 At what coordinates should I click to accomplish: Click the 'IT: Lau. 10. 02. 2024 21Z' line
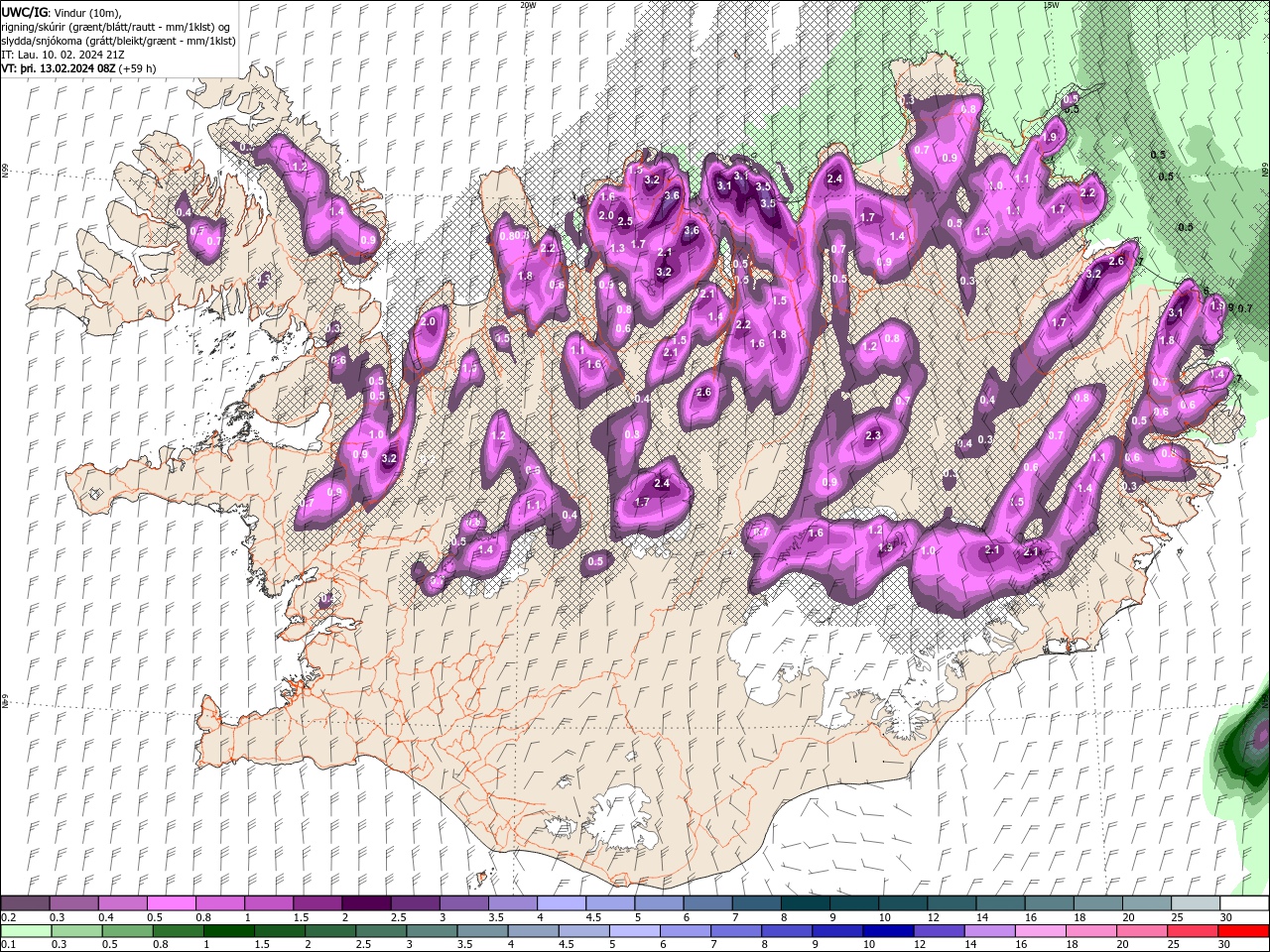63,55
